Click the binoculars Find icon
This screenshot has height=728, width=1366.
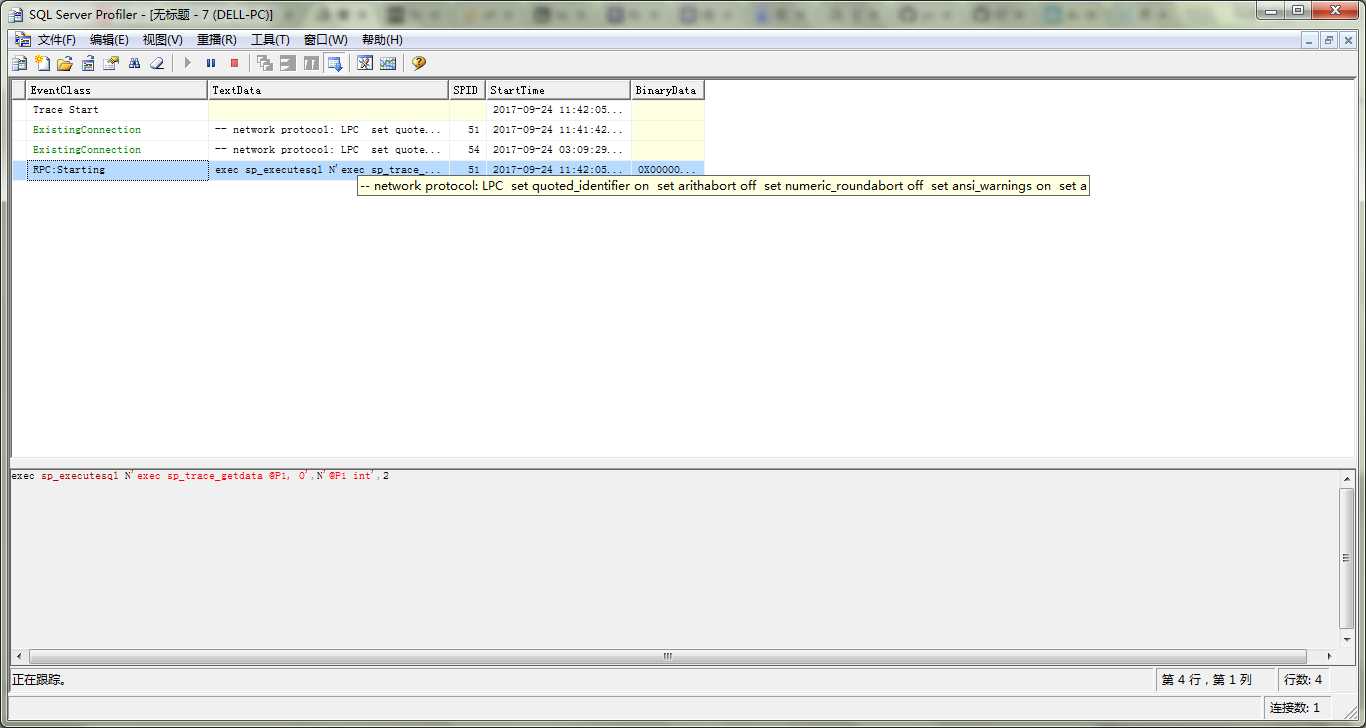pos(134,63)
